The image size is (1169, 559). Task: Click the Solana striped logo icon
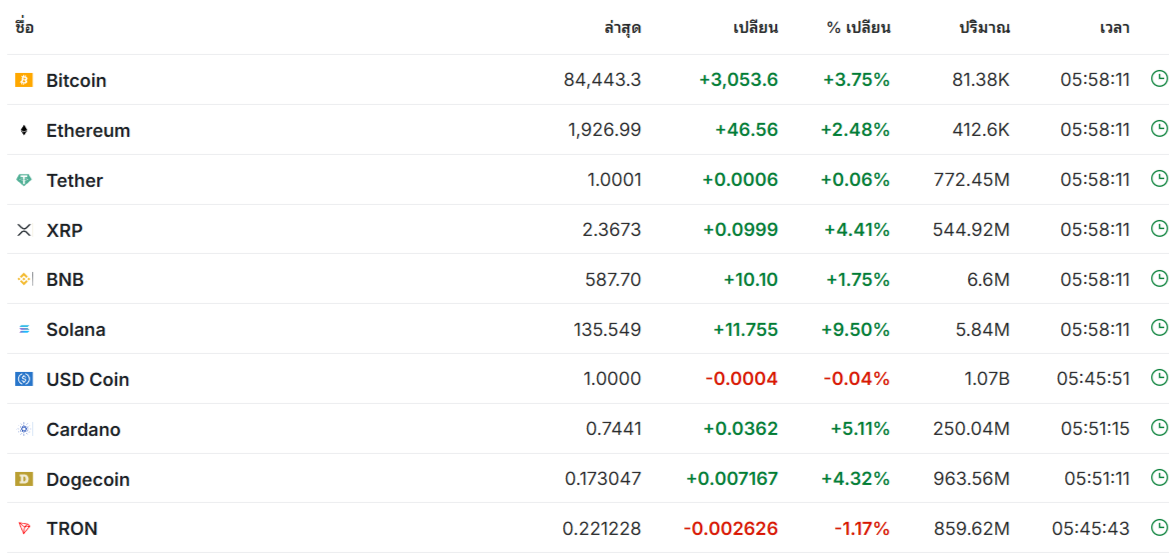[24, 329]
